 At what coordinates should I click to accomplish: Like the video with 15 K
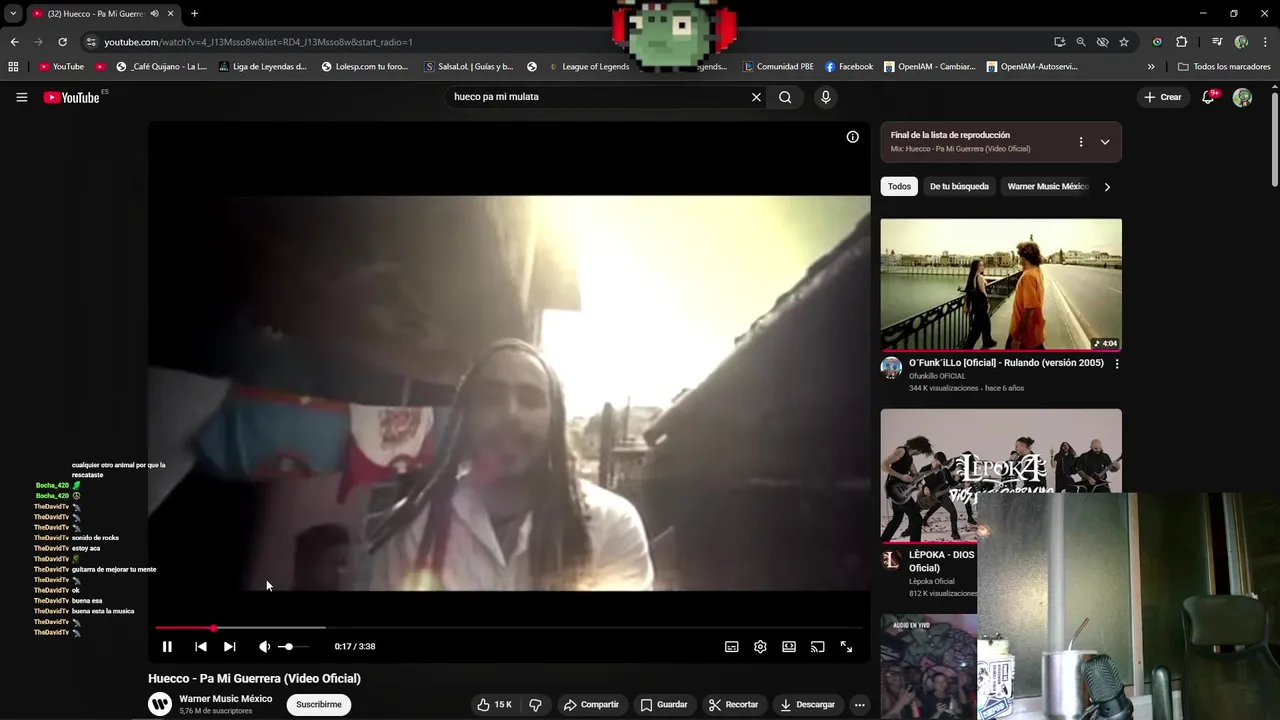coord(494,704)
